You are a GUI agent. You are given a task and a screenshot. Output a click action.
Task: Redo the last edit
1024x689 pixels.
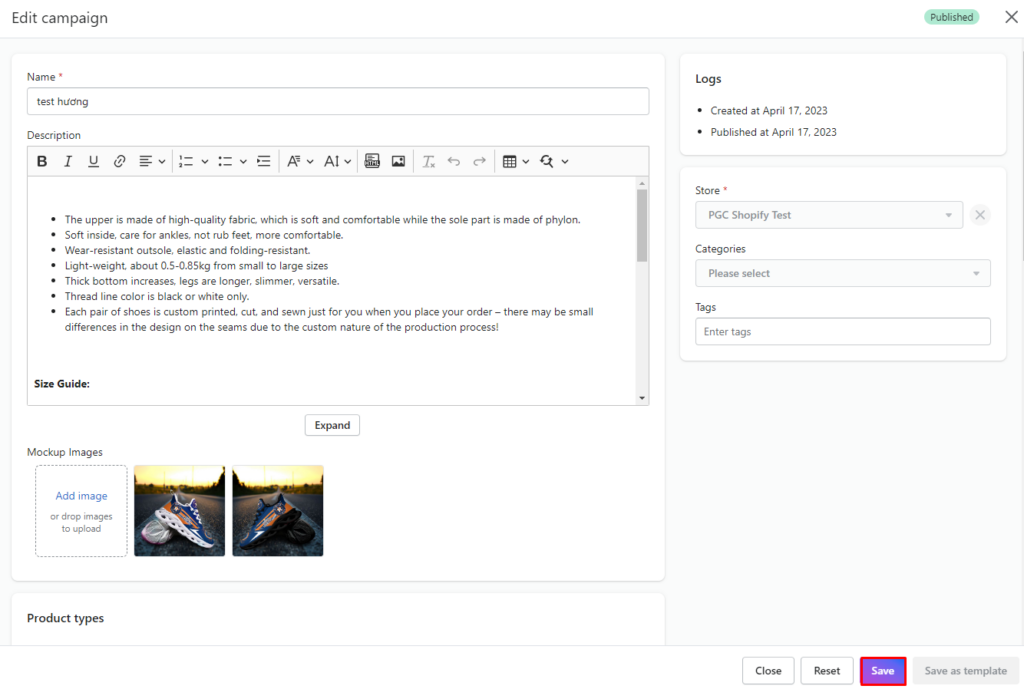479,161
